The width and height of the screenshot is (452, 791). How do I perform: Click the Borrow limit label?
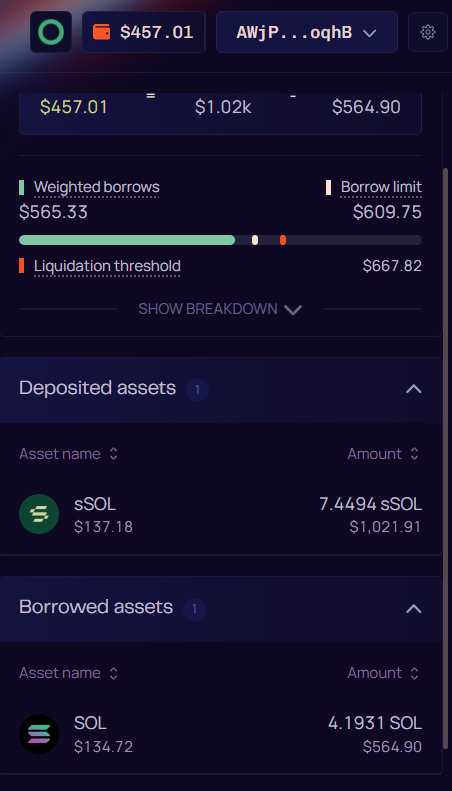pyautogui.click(x=381, y=187)
